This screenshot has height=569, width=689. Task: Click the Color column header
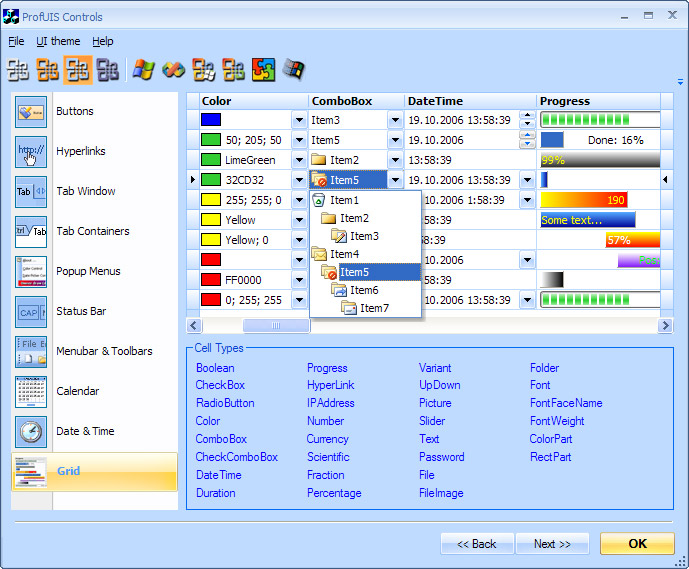[254, 101]
